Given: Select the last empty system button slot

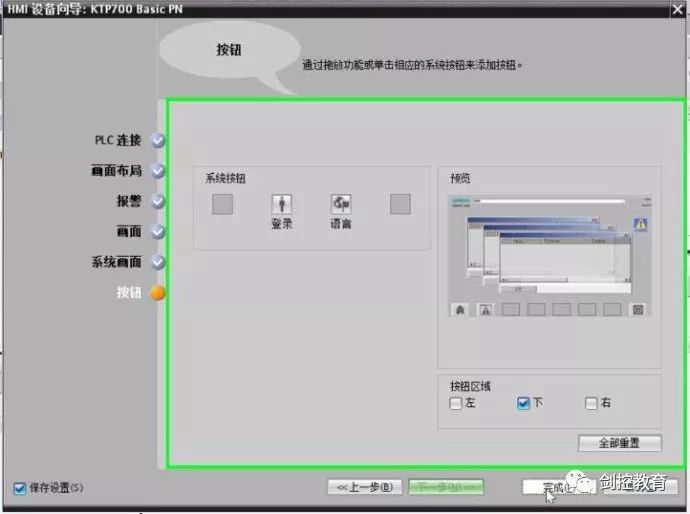Looking at the screenshot, I should click(400, 204).
